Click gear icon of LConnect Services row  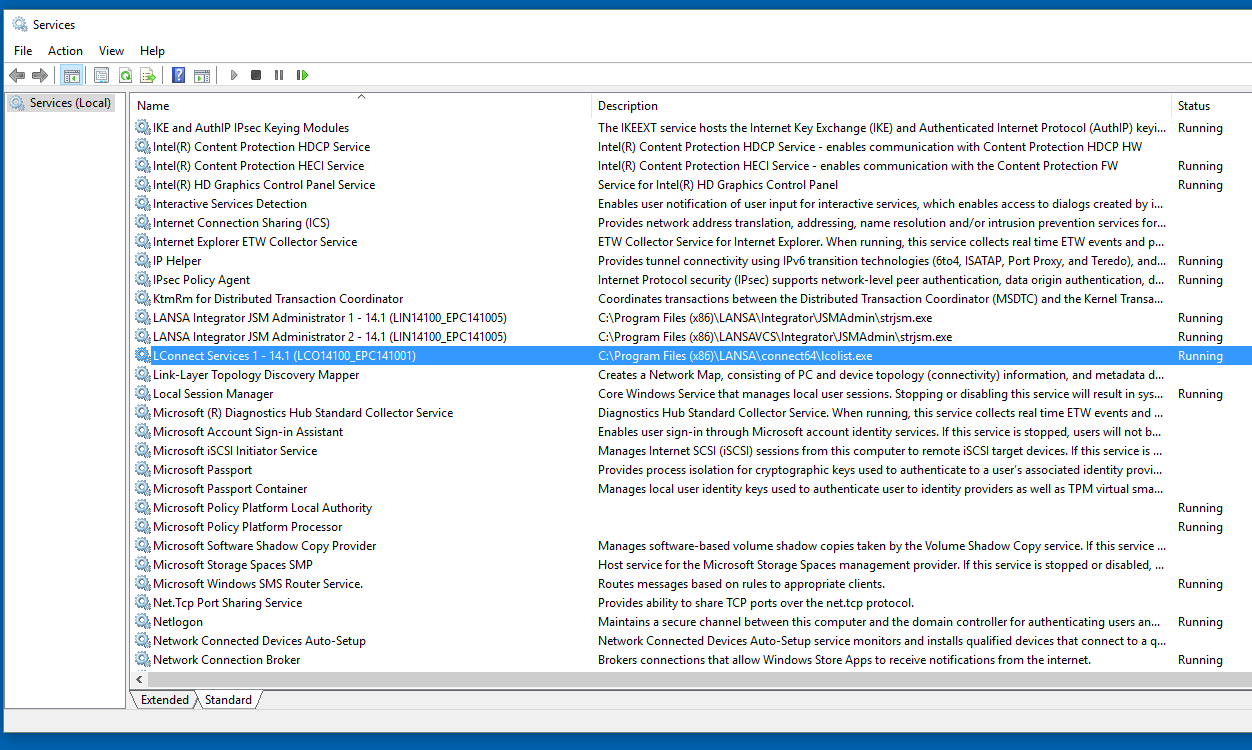(143, 356)
